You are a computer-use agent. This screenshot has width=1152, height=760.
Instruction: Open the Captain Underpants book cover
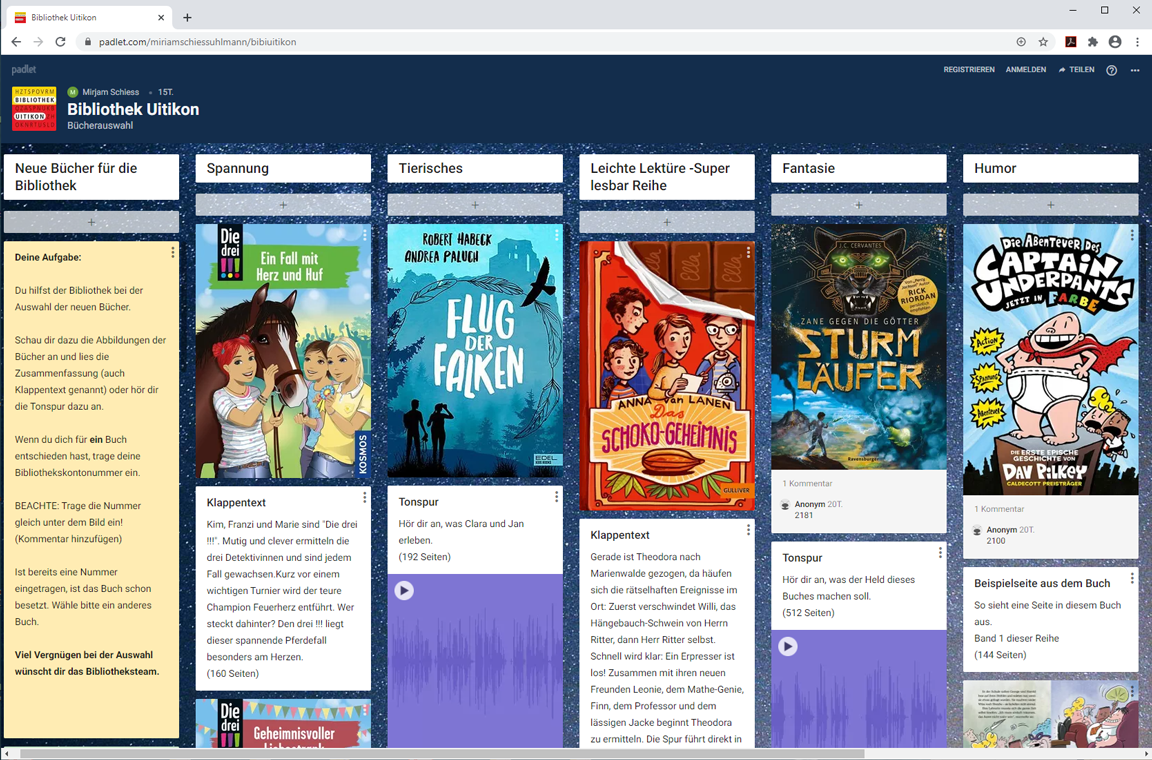tap(1050, 359)
